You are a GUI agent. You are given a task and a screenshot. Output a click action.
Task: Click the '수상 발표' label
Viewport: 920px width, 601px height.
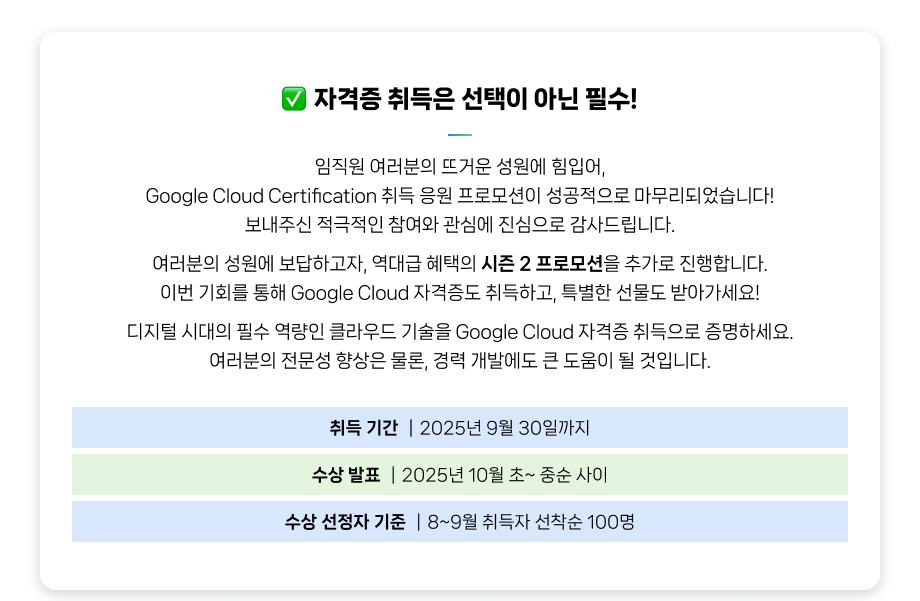346,475
